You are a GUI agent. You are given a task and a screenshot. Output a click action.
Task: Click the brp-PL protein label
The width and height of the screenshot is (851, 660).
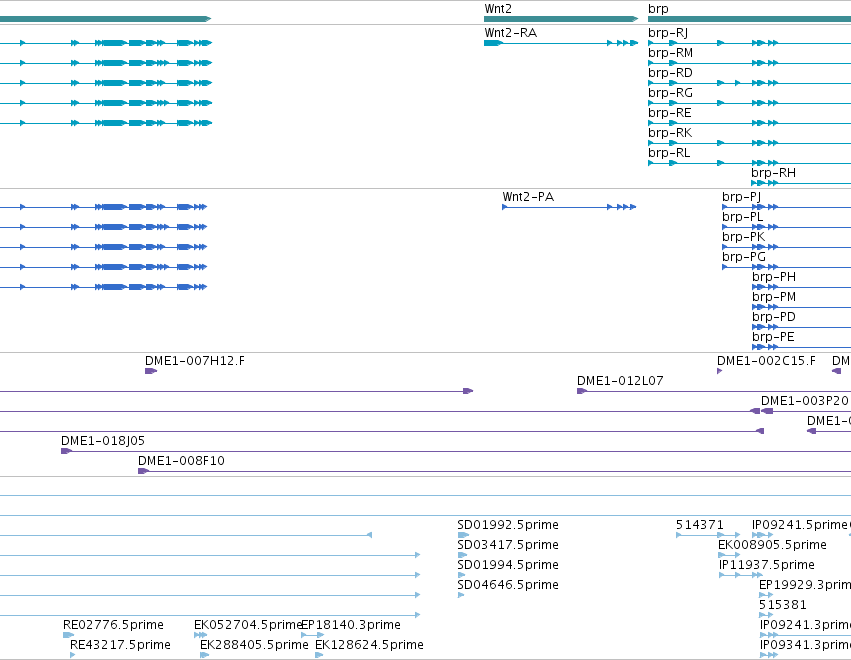tap(742, 217)
